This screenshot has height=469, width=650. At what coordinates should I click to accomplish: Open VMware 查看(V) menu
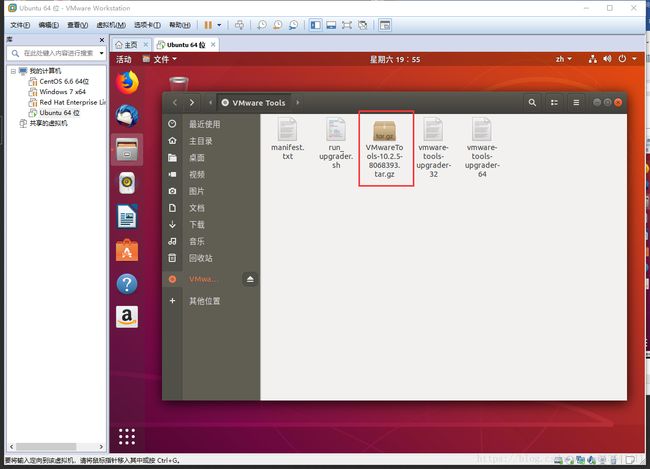tap(78, 25)
